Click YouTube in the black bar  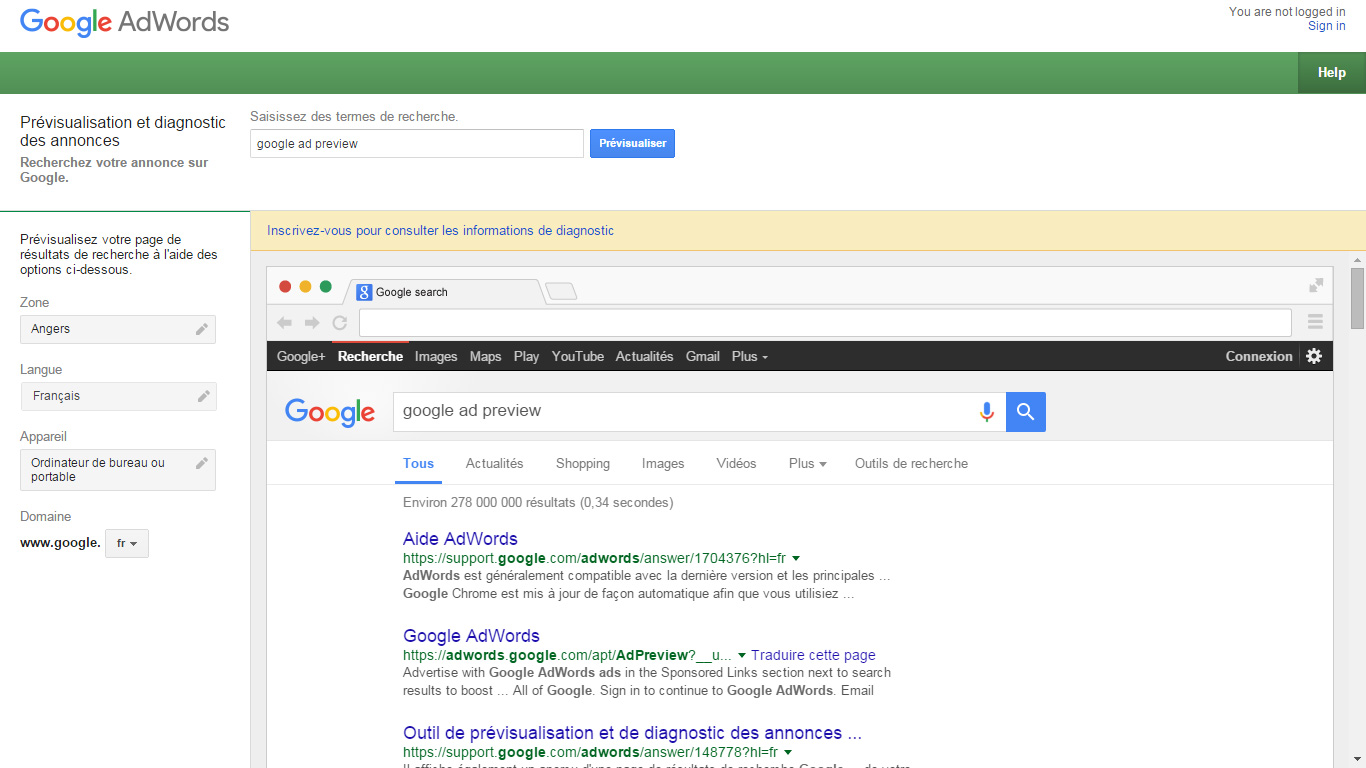(578, 356)
